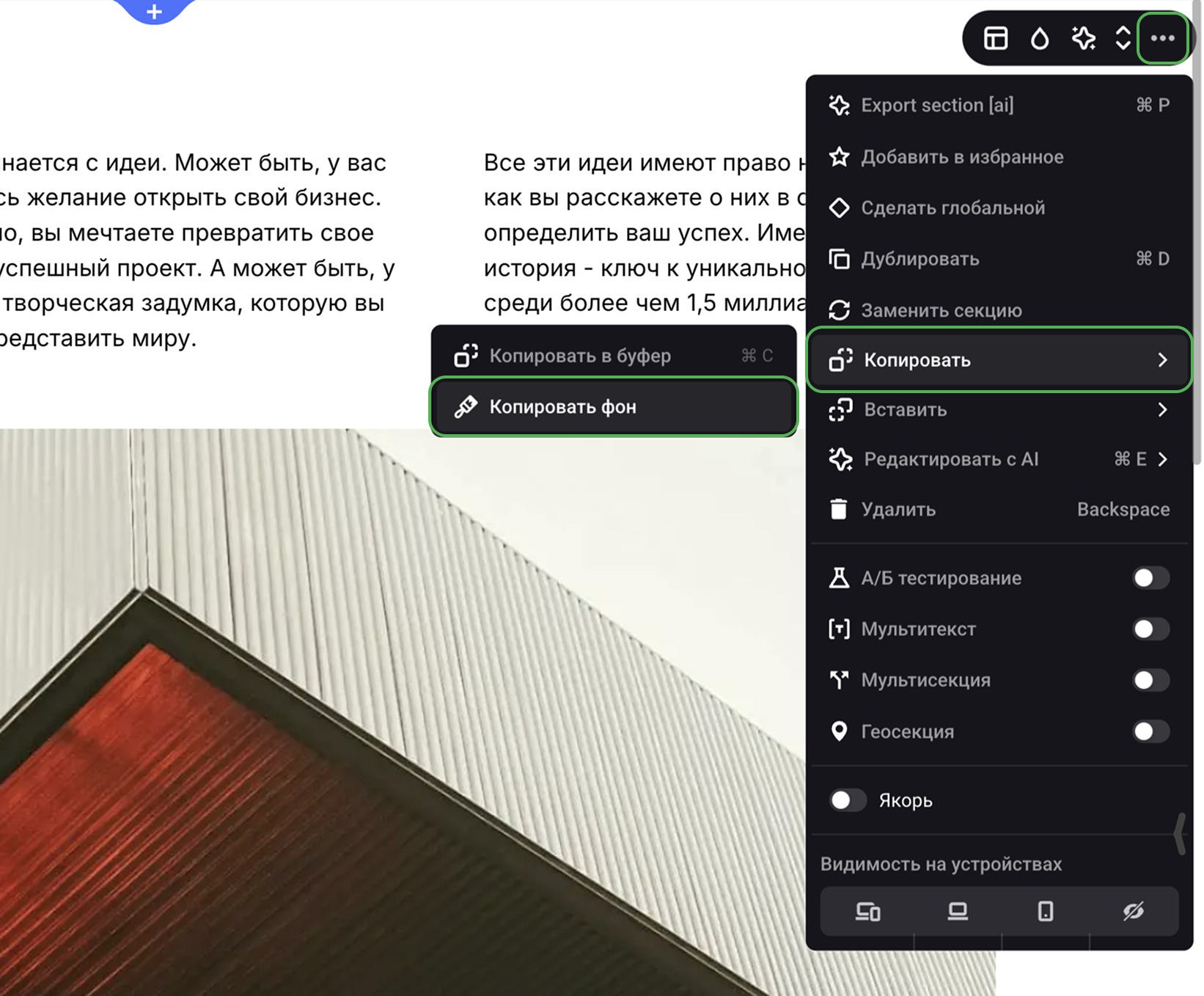Expand the Вставить submenu

click(x=999, y=410)
